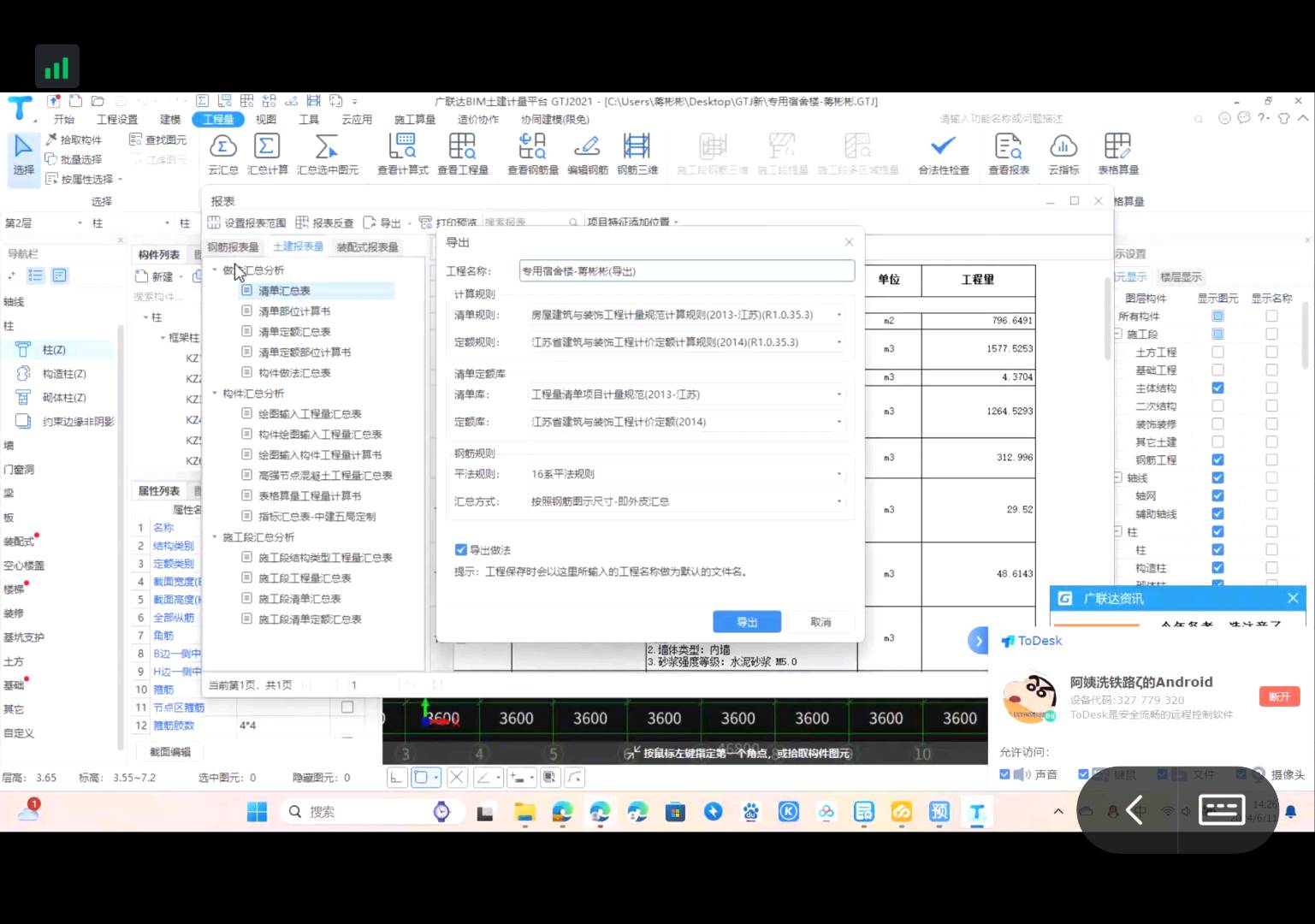This screenshot has height=924, width=1315.
Task: Select 清单部位计算书 report
Action: coord(294,311)
